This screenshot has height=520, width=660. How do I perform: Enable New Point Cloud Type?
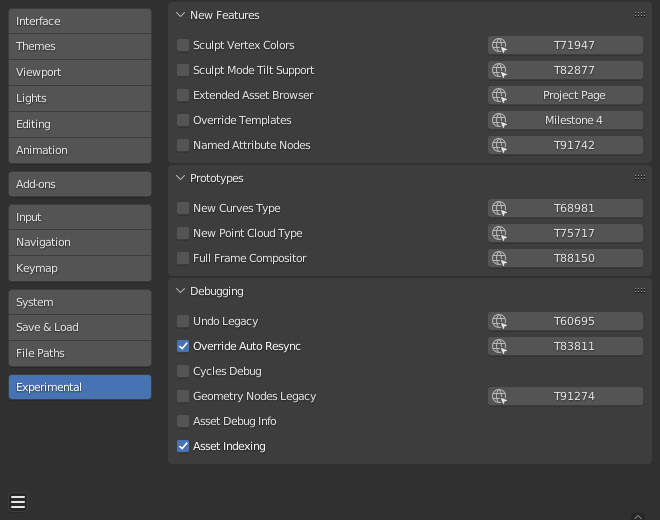coord(183,233)
